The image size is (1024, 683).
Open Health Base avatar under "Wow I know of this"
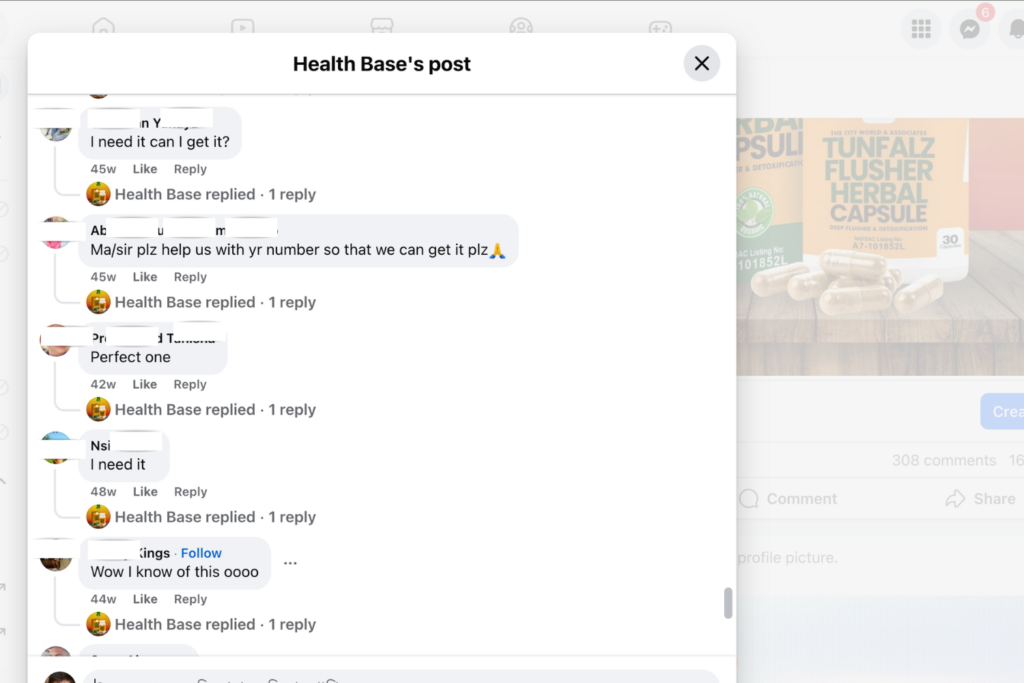pyautogui.click(x=98, y=624)
